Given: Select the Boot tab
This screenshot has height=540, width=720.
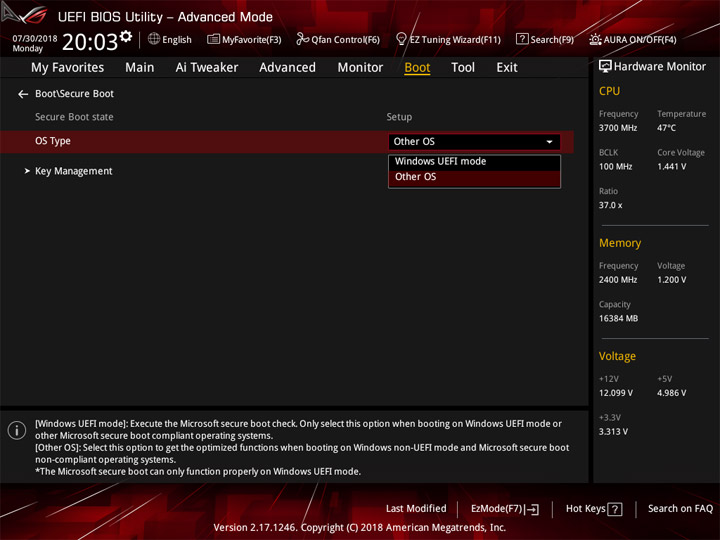Looking at the screenshot, I should click(x=417, y=68).
